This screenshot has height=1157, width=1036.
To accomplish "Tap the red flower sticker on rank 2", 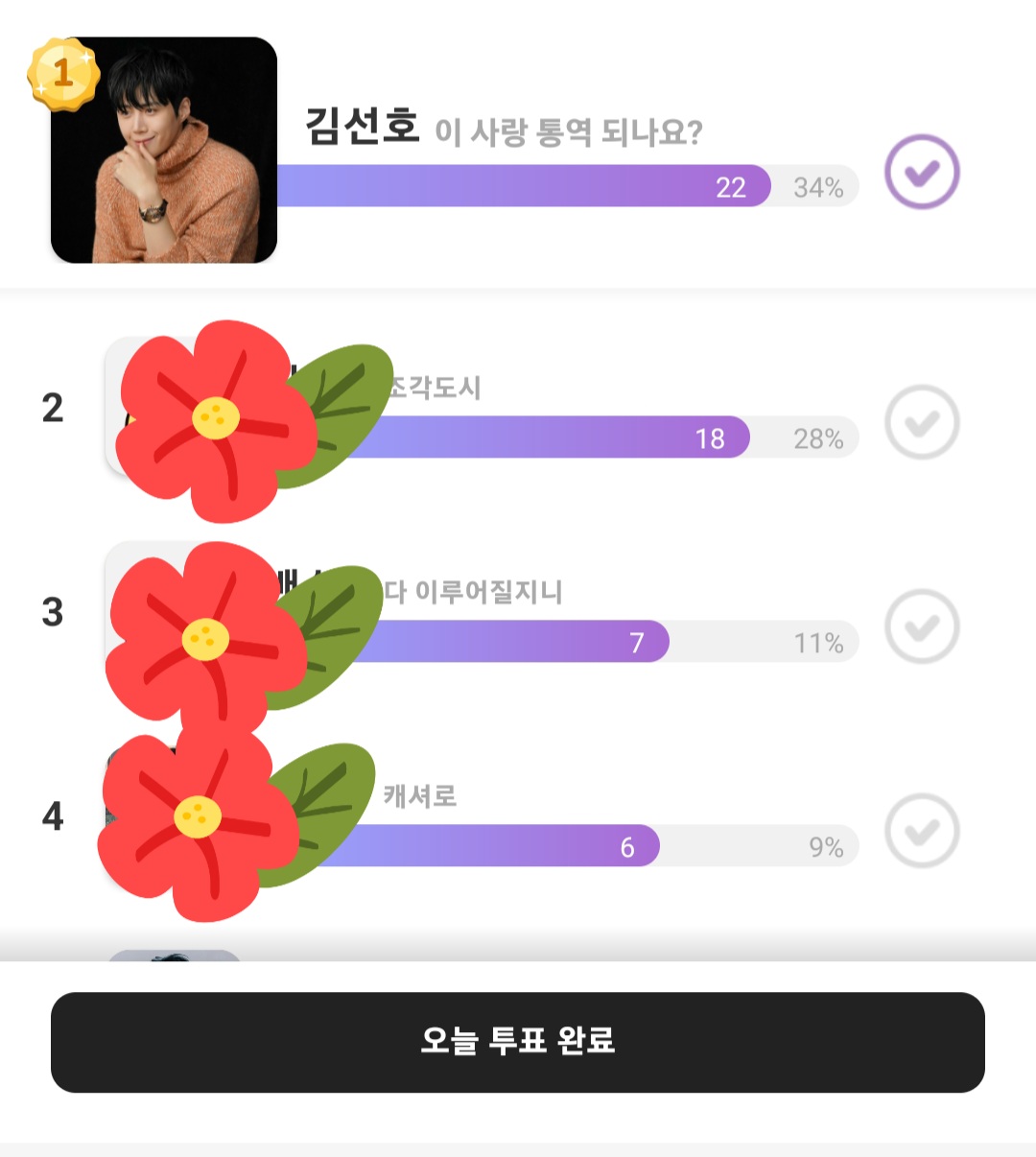I will tap(216, 420).
